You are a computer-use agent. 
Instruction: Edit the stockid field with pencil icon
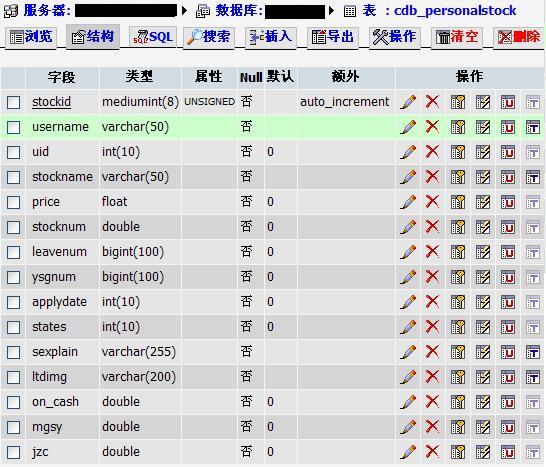point(408,102)
